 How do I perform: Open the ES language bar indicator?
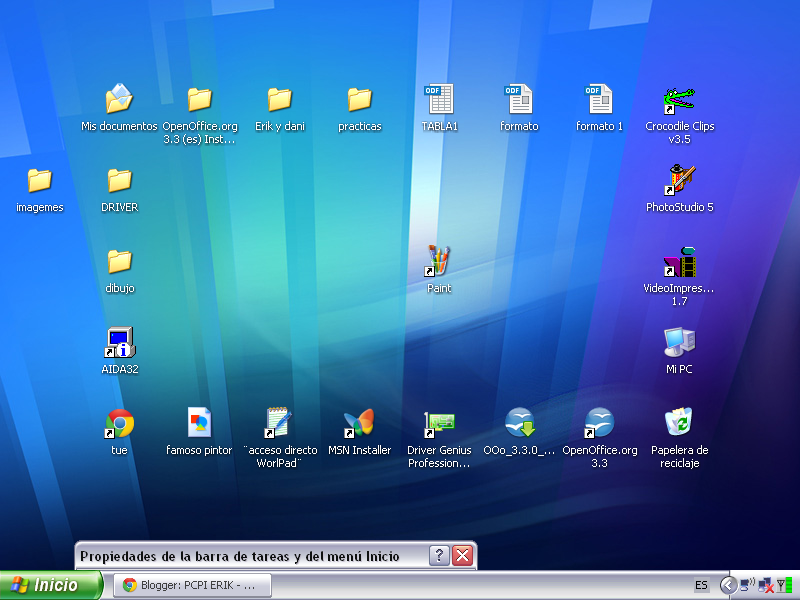click(x=702, y=585)
